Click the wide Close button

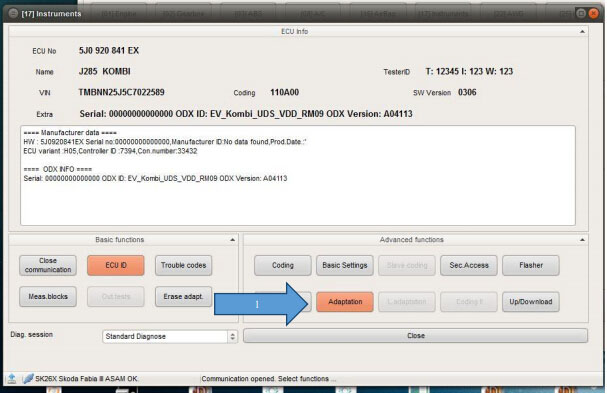click(x=415, y=336)
